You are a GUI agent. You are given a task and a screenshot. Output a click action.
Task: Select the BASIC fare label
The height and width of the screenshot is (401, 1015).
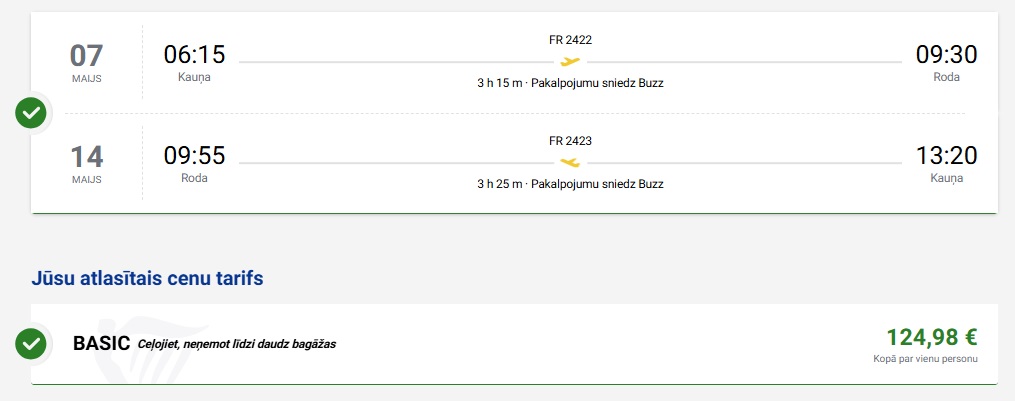pos(102,343)
